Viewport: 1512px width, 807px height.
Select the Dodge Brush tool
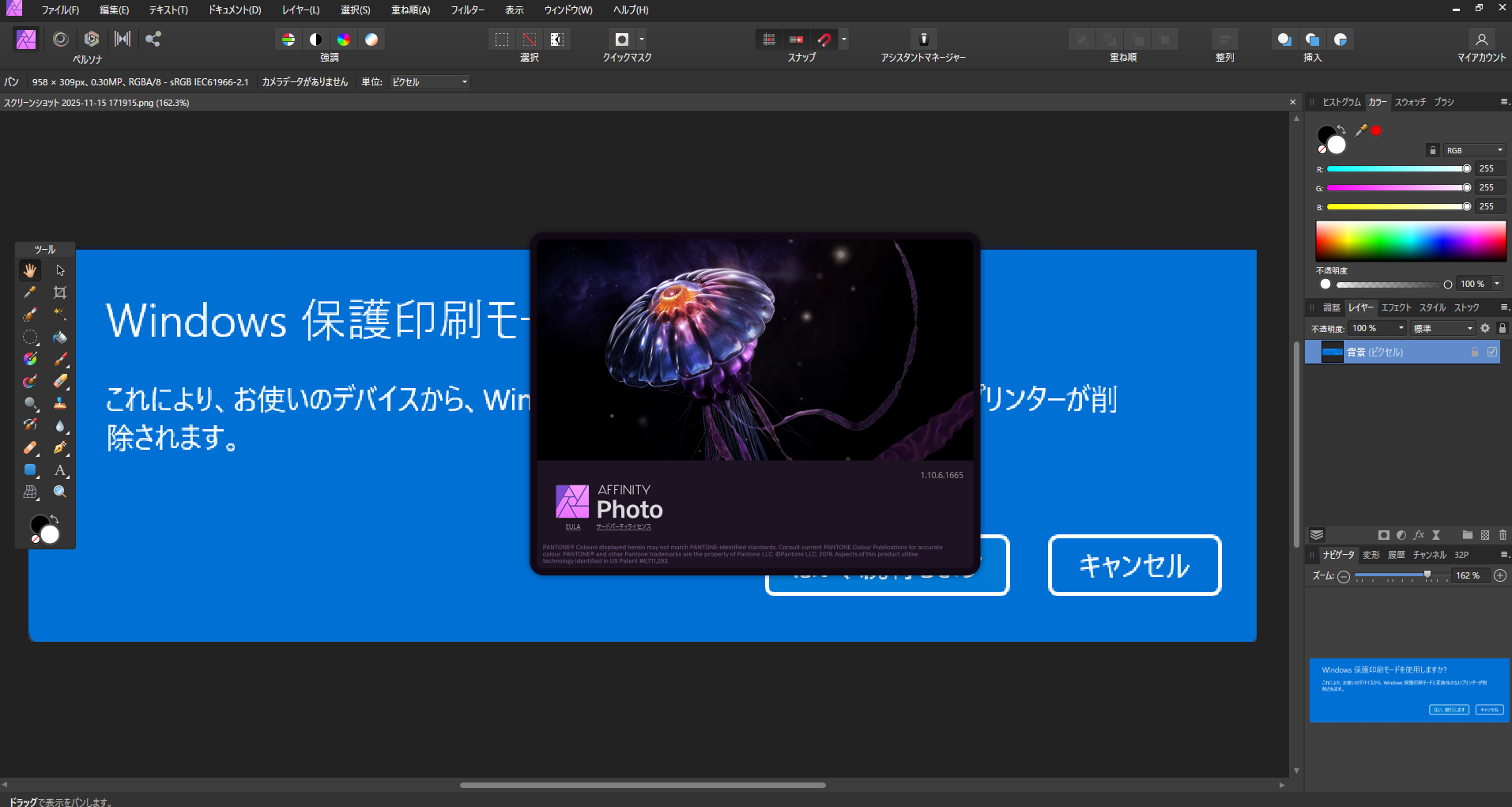click(29, 403)
